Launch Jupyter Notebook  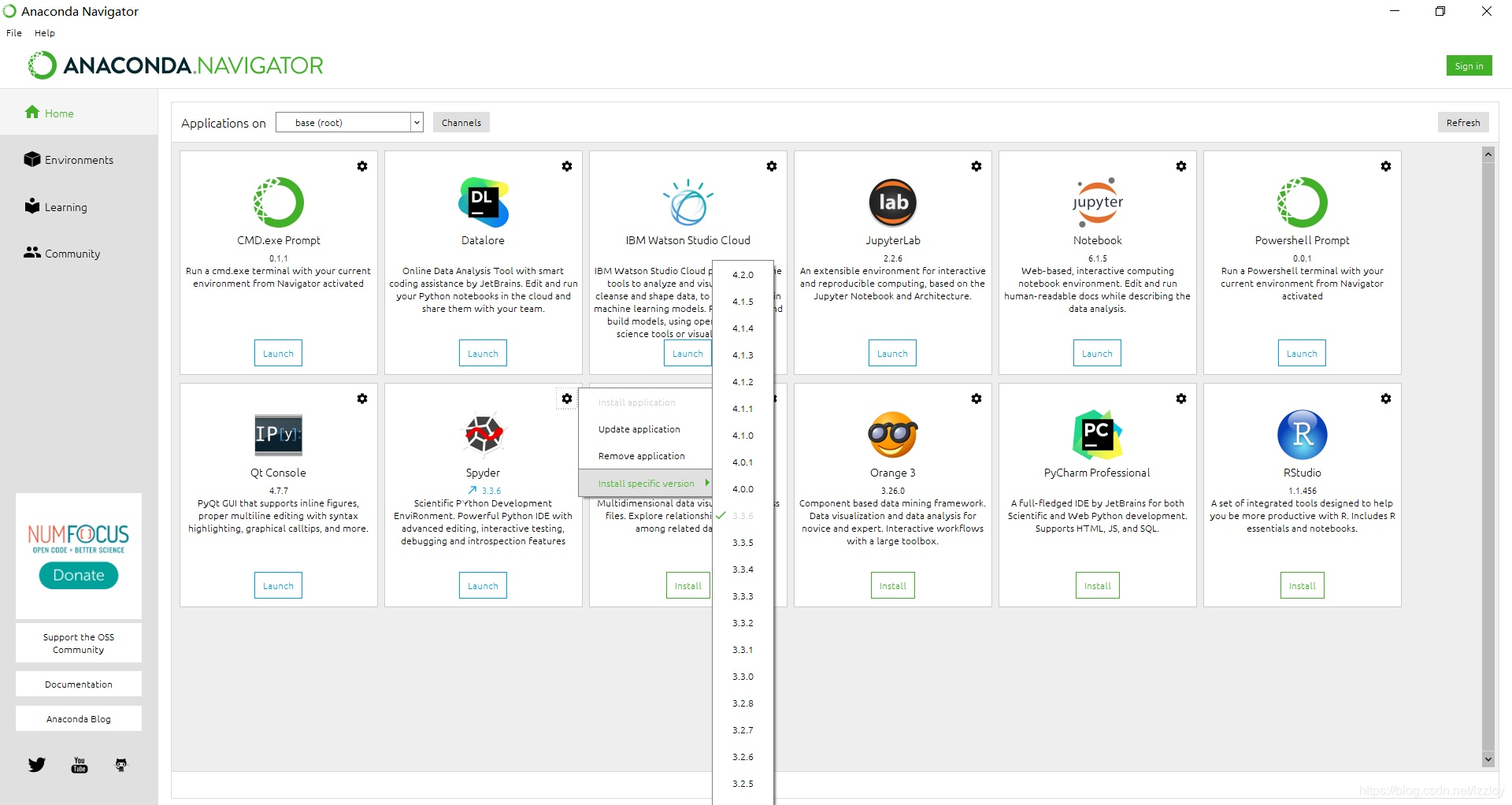(1098, 354)
